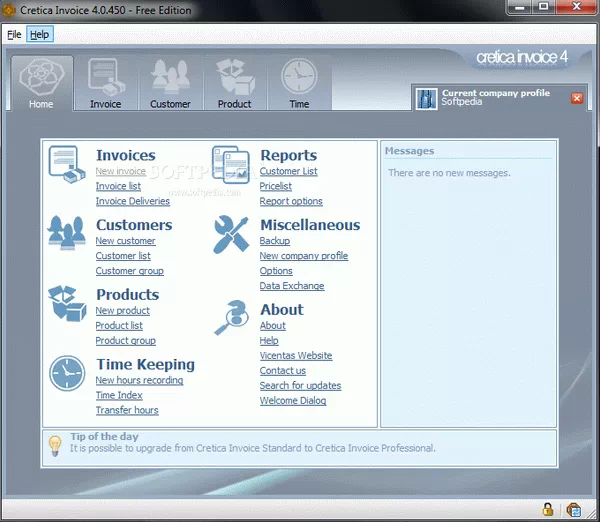Switch to the Invoice tab
Screen dimensions: 600x522
tap(106, 83)
